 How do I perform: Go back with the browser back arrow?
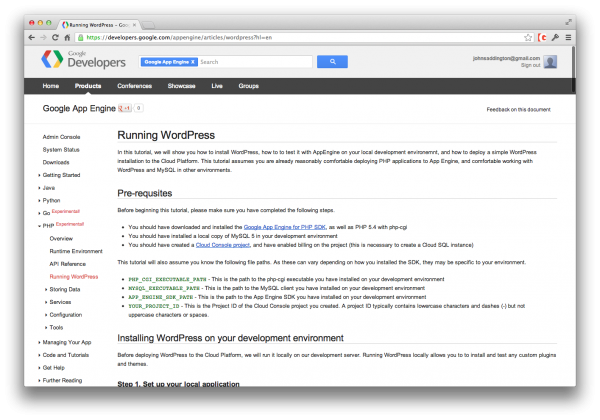tap(32, 37)
